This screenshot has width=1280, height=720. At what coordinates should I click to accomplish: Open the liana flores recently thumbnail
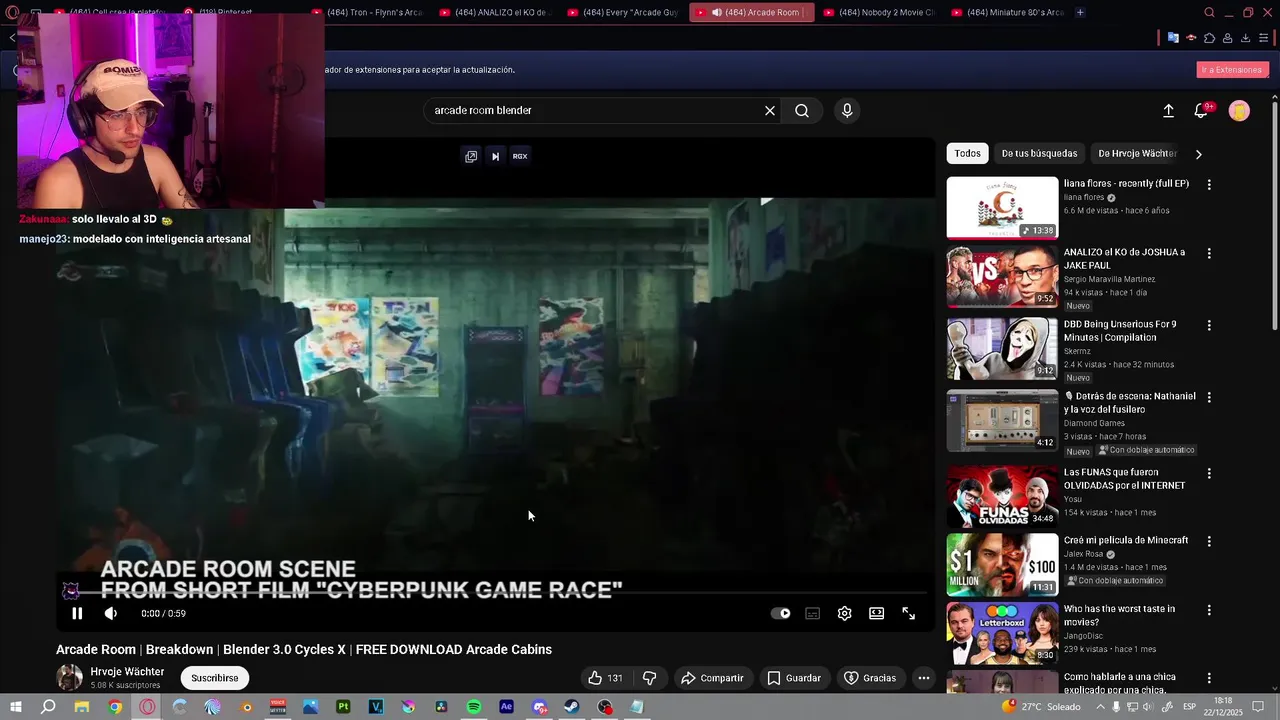point(1002,208)
